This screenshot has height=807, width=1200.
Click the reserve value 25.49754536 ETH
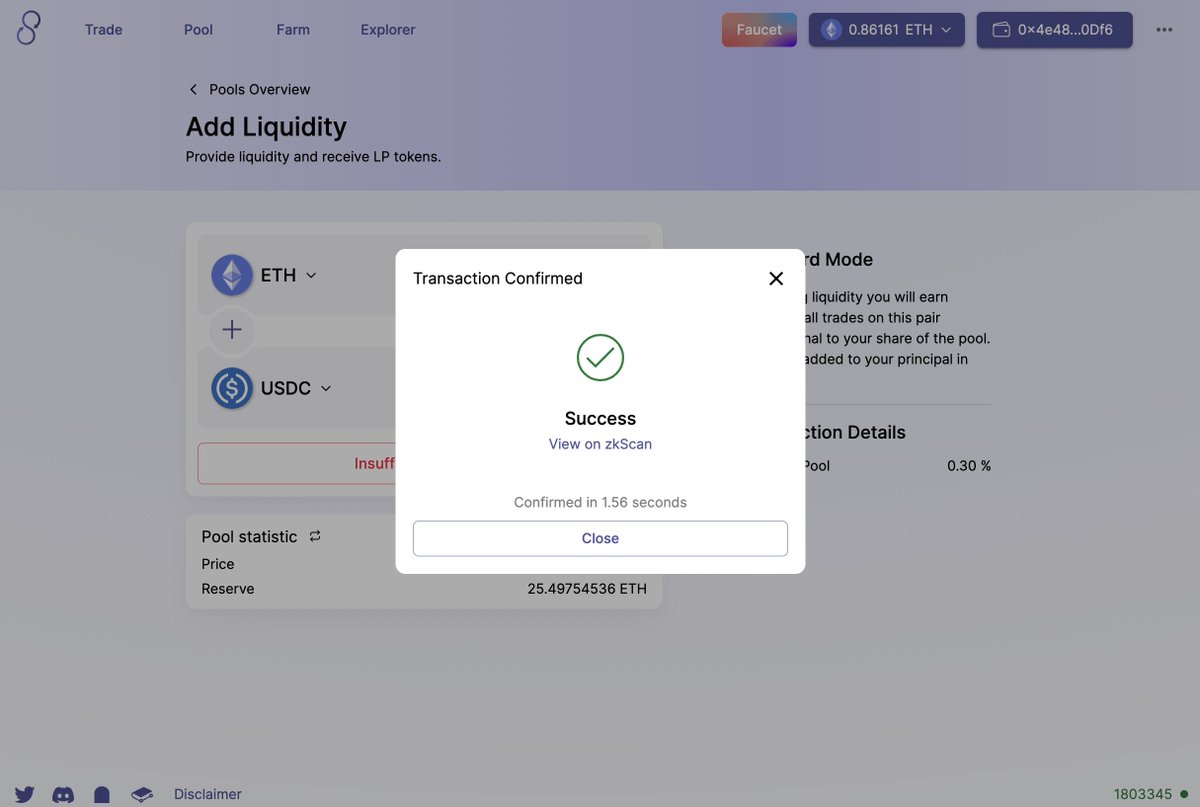coord(587,589)
